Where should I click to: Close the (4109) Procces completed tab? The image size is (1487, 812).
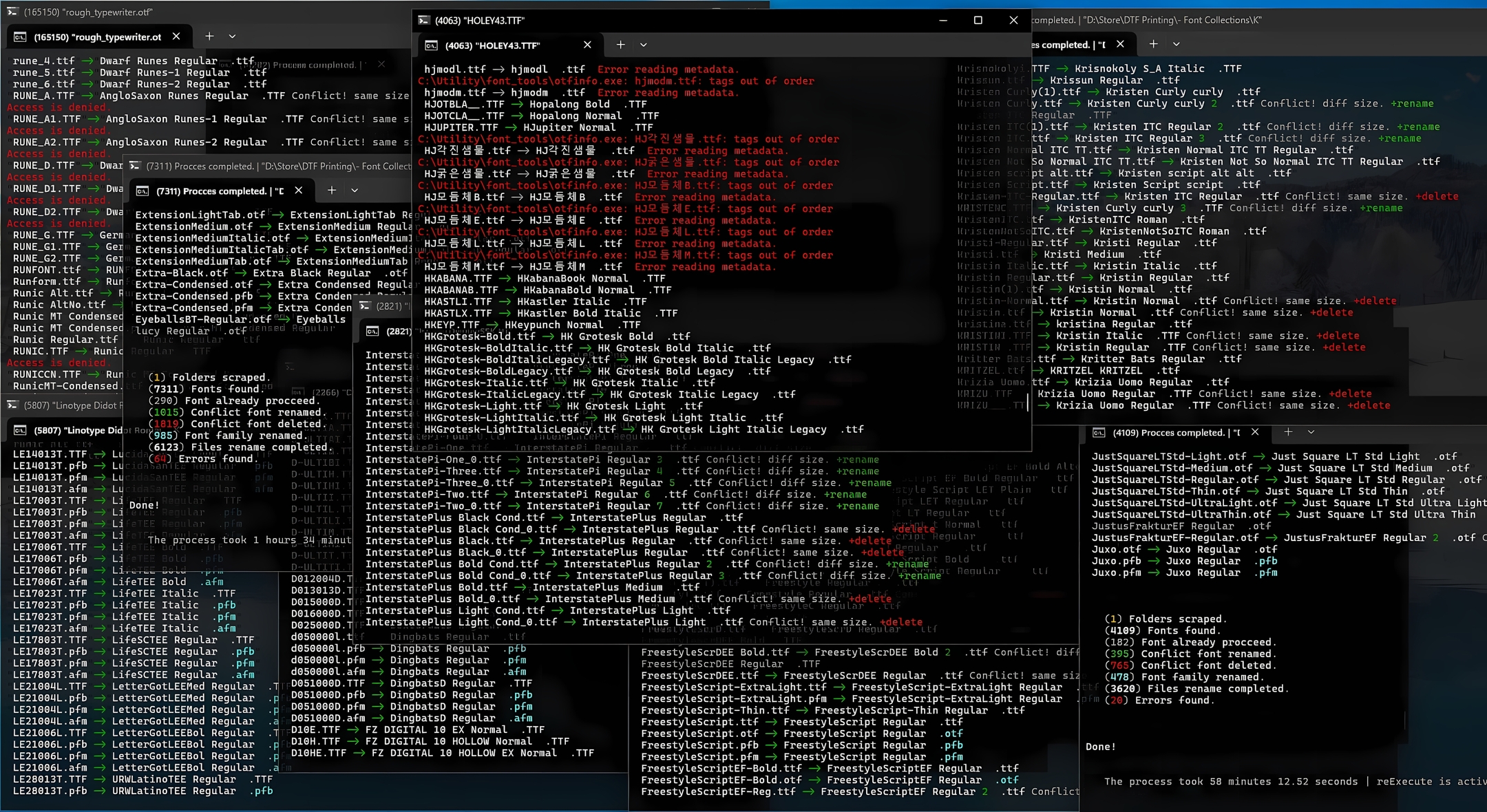point(1255,432)
